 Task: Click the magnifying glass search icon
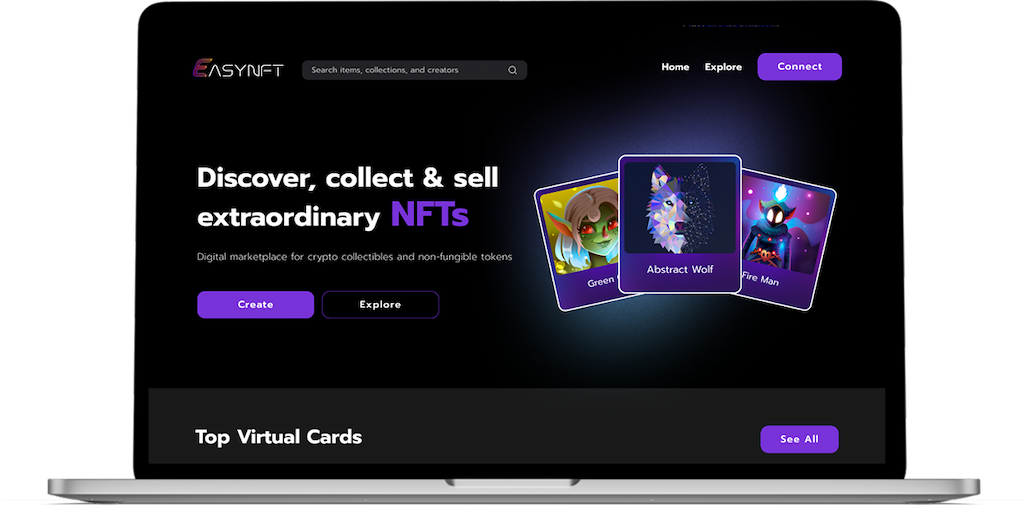[513, 70]
